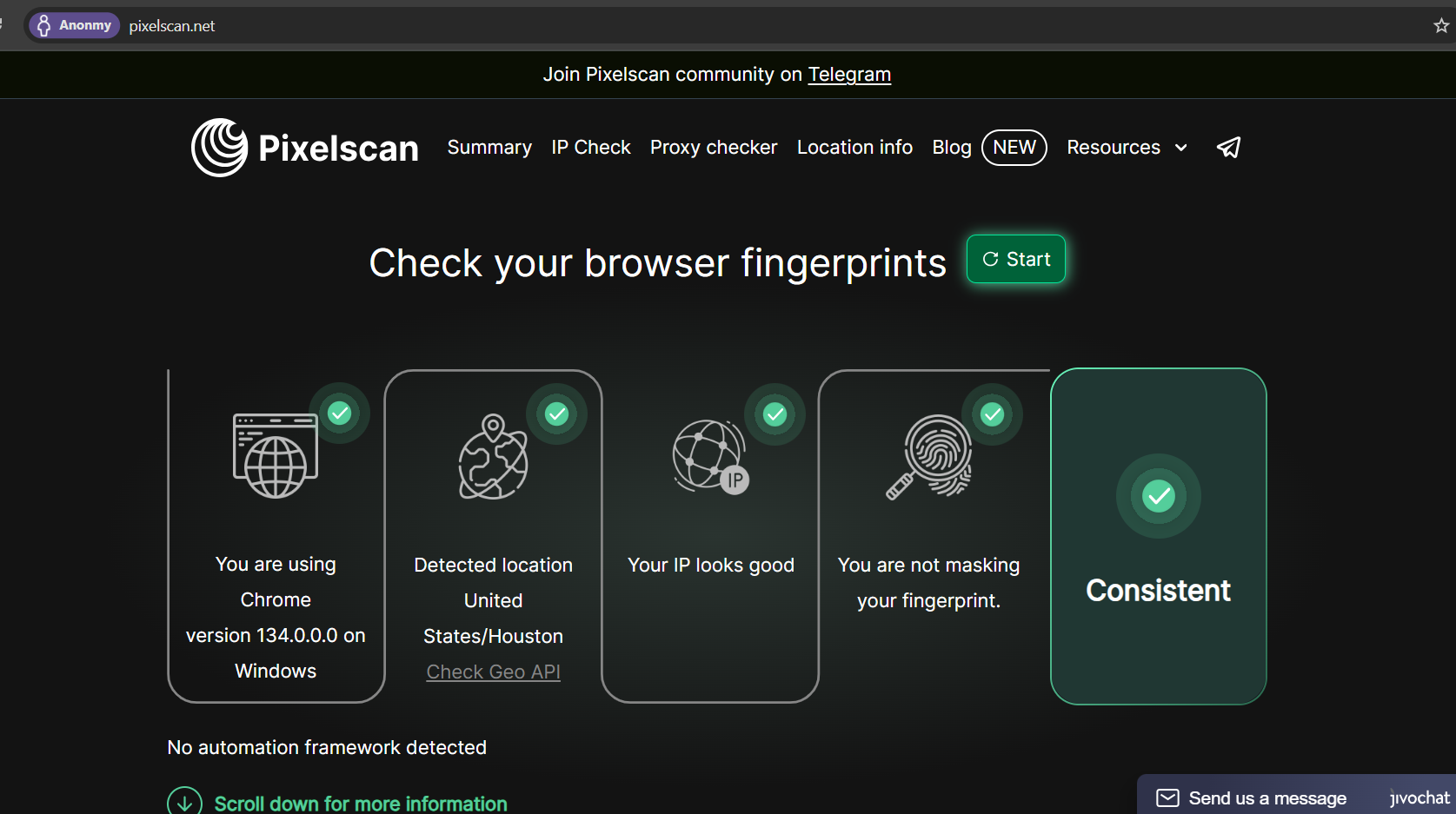This screenshot has height=814, width=1456.
Task: Open the Anonmy profile chip
Action: [74, 25]
